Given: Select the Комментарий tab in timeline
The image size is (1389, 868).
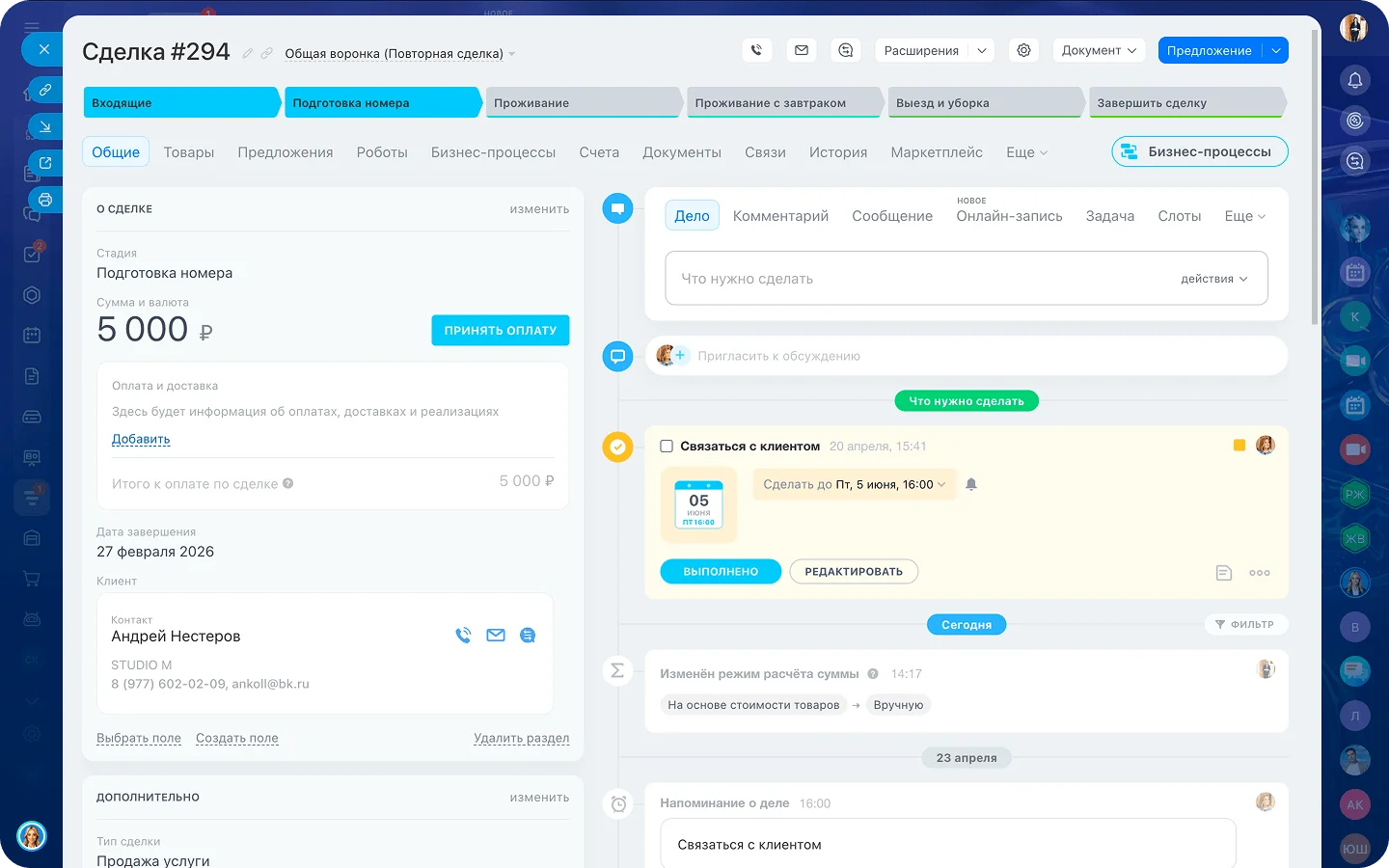Looking at the screenshot, I should pyautogui.click(x=780, y=216).
